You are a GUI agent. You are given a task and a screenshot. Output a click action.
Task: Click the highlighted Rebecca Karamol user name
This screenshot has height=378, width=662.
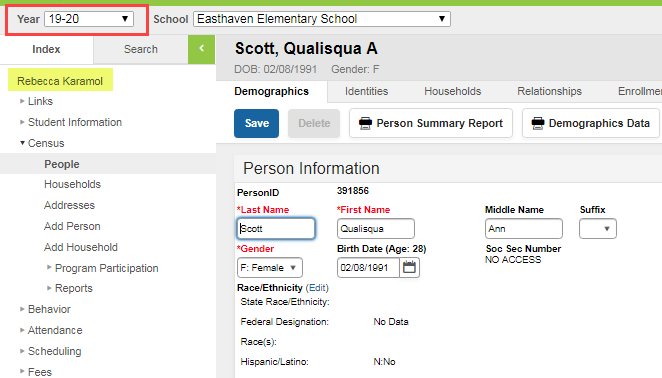click(60, 81)
